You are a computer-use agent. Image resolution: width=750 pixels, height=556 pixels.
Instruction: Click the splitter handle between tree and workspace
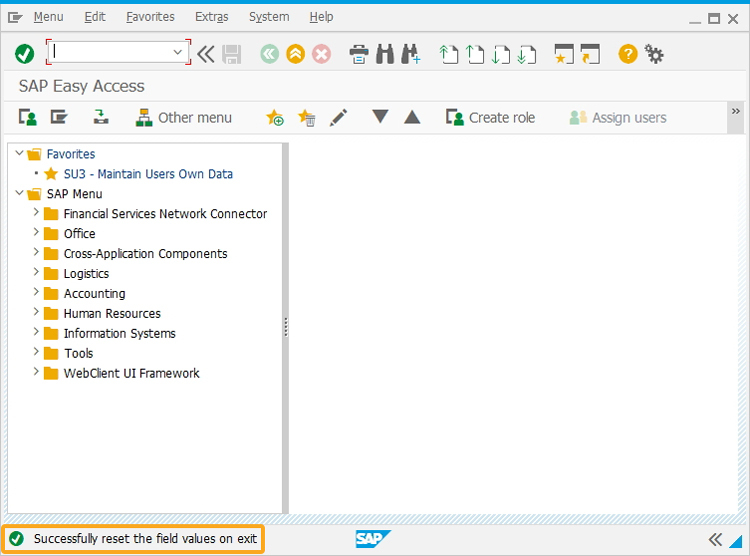pyautogui.click(x=286, y=328)
